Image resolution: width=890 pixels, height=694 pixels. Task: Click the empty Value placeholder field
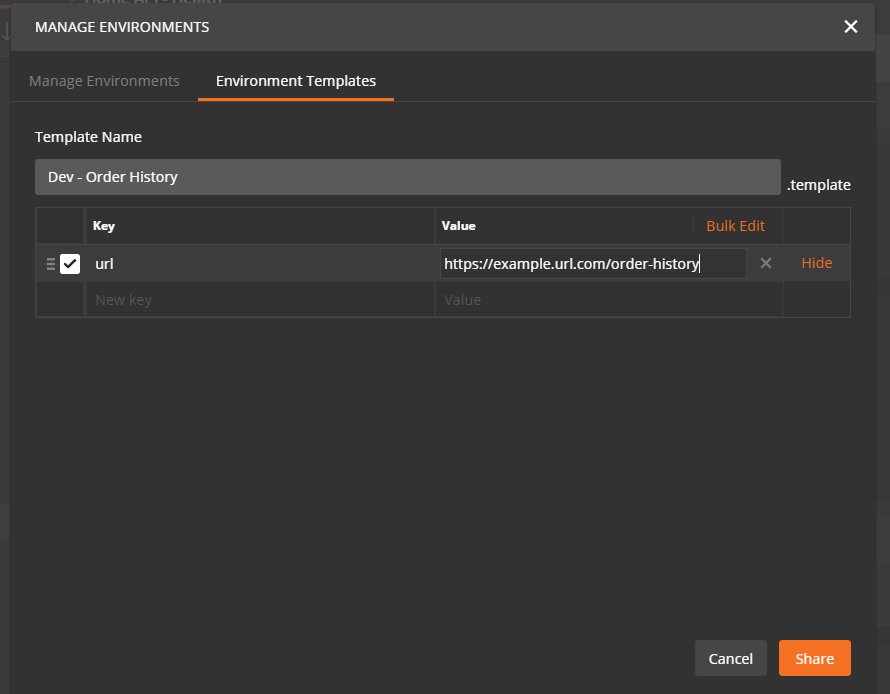click(x=609, y=300)
